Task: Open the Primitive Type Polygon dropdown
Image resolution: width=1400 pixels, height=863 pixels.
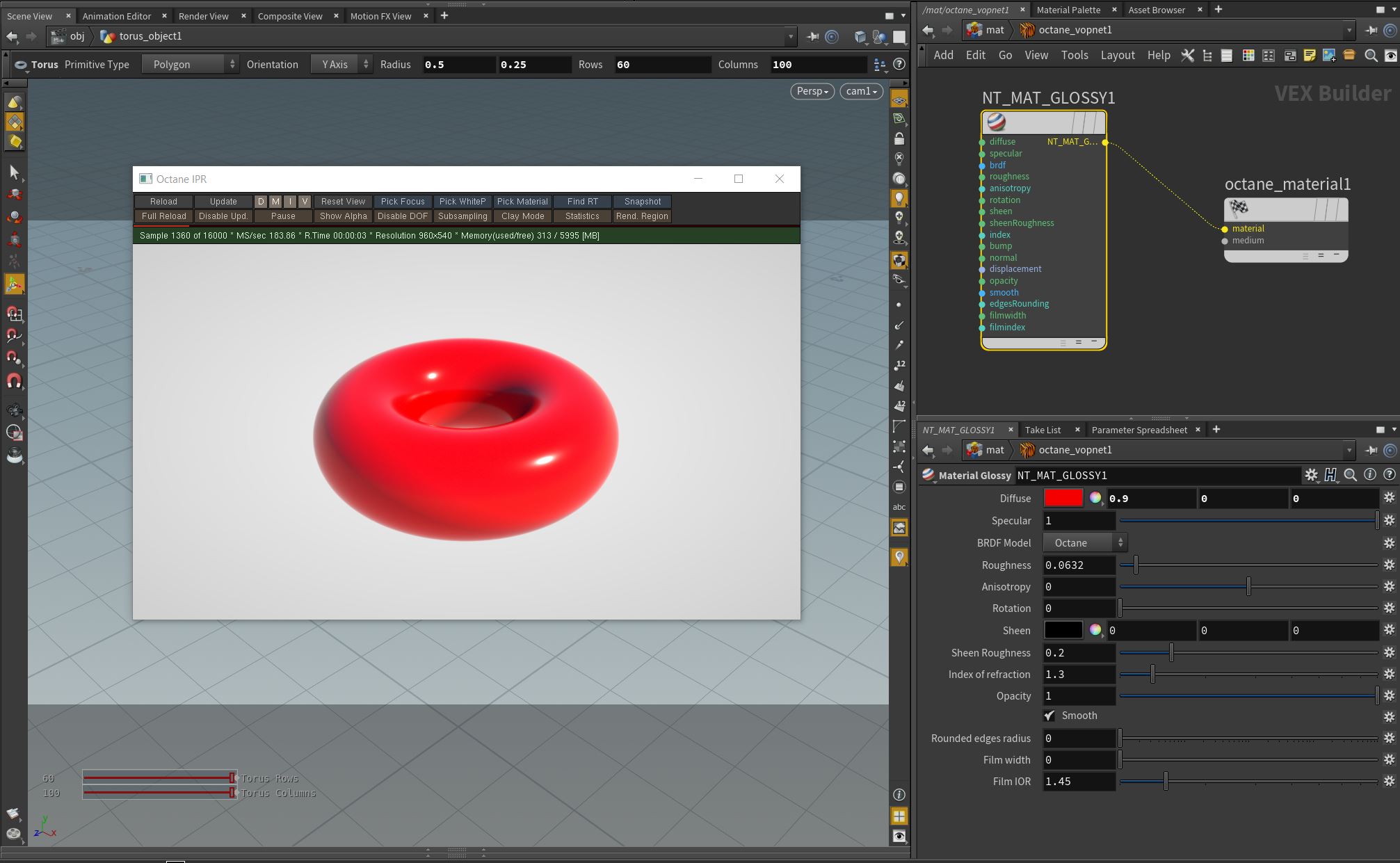Action: [190, 65]
